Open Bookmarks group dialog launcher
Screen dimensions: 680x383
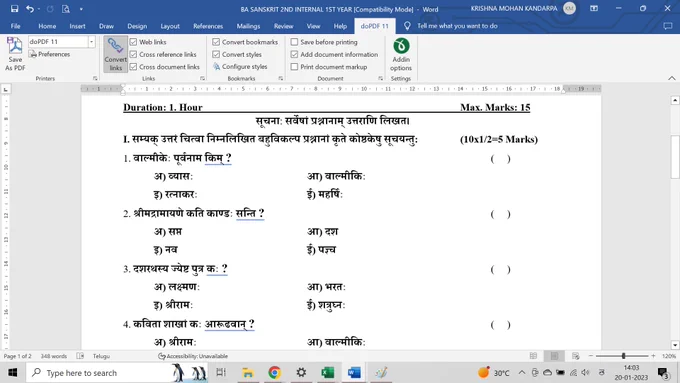pos(281,79)
